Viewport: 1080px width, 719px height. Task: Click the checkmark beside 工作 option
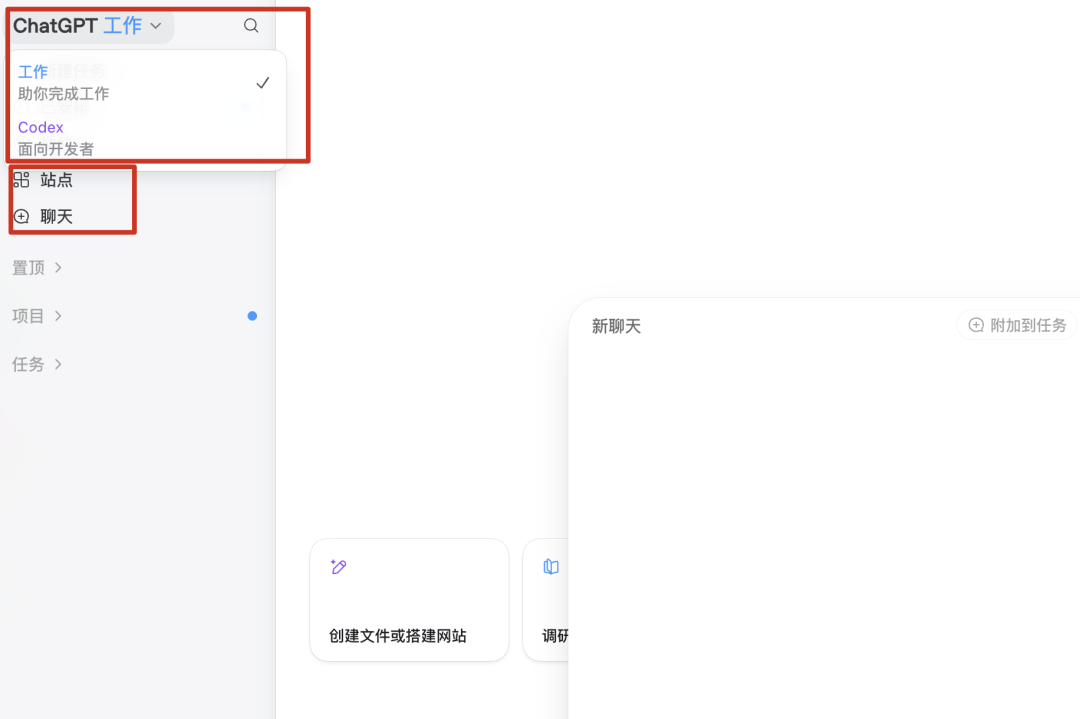point(262,83)
